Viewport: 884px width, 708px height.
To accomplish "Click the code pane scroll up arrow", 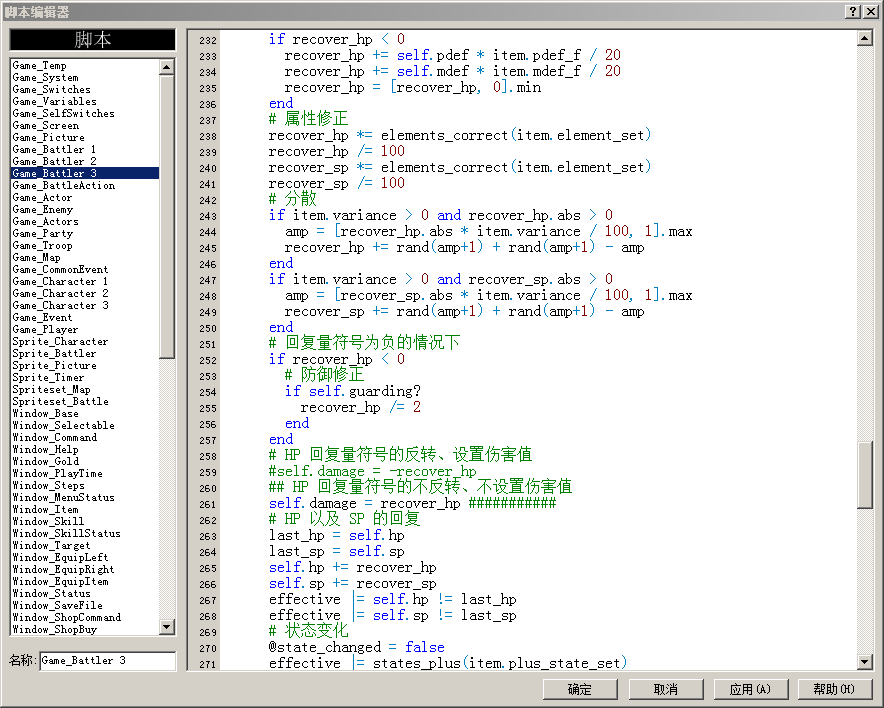I will point(865,38).
